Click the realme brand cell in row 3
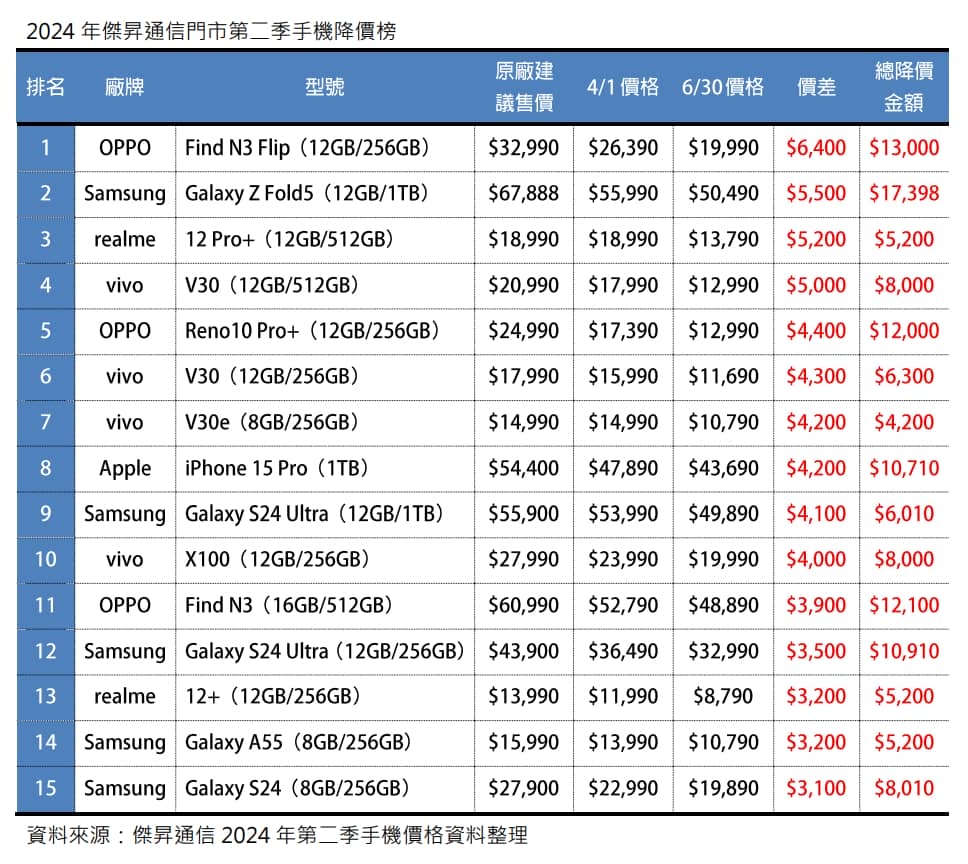This screenshot has height=864, width=968. (x=125, y=239)
